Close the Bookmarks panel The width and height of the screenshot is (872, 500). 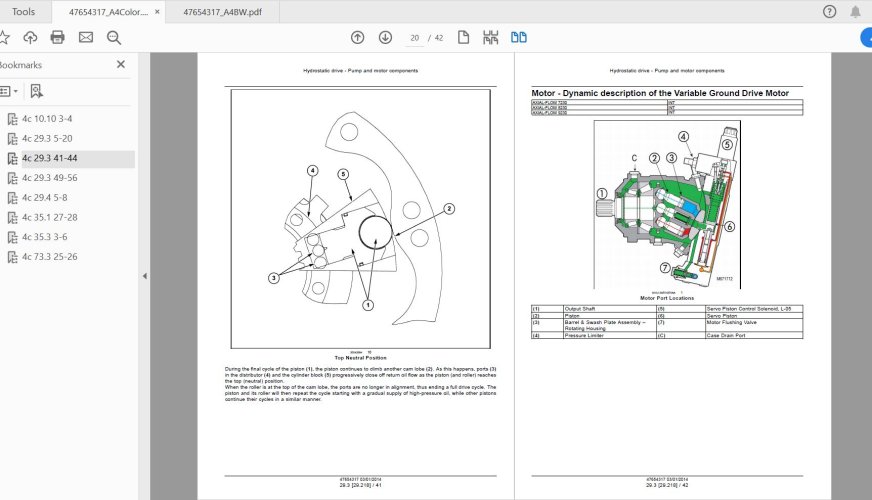(x=121, y=65)
